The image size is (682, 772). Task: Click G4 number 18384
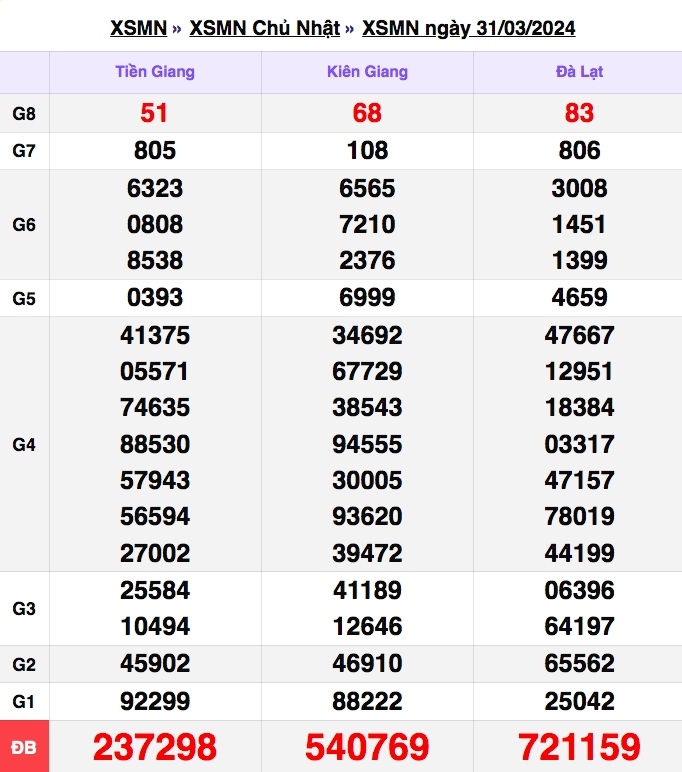pyautogui.click(x=579, y=408)
